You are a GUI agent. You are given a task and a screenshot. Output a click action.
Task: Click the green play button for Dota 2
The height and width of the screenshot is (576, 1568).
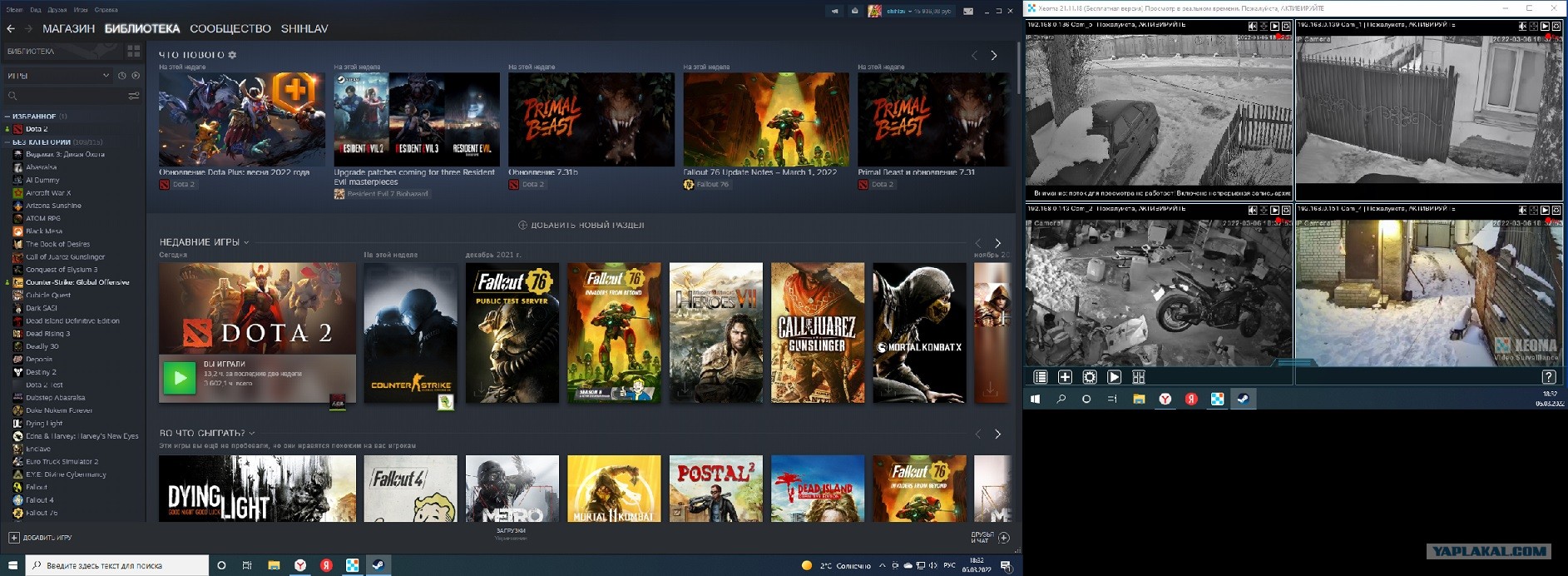(179, 378)
